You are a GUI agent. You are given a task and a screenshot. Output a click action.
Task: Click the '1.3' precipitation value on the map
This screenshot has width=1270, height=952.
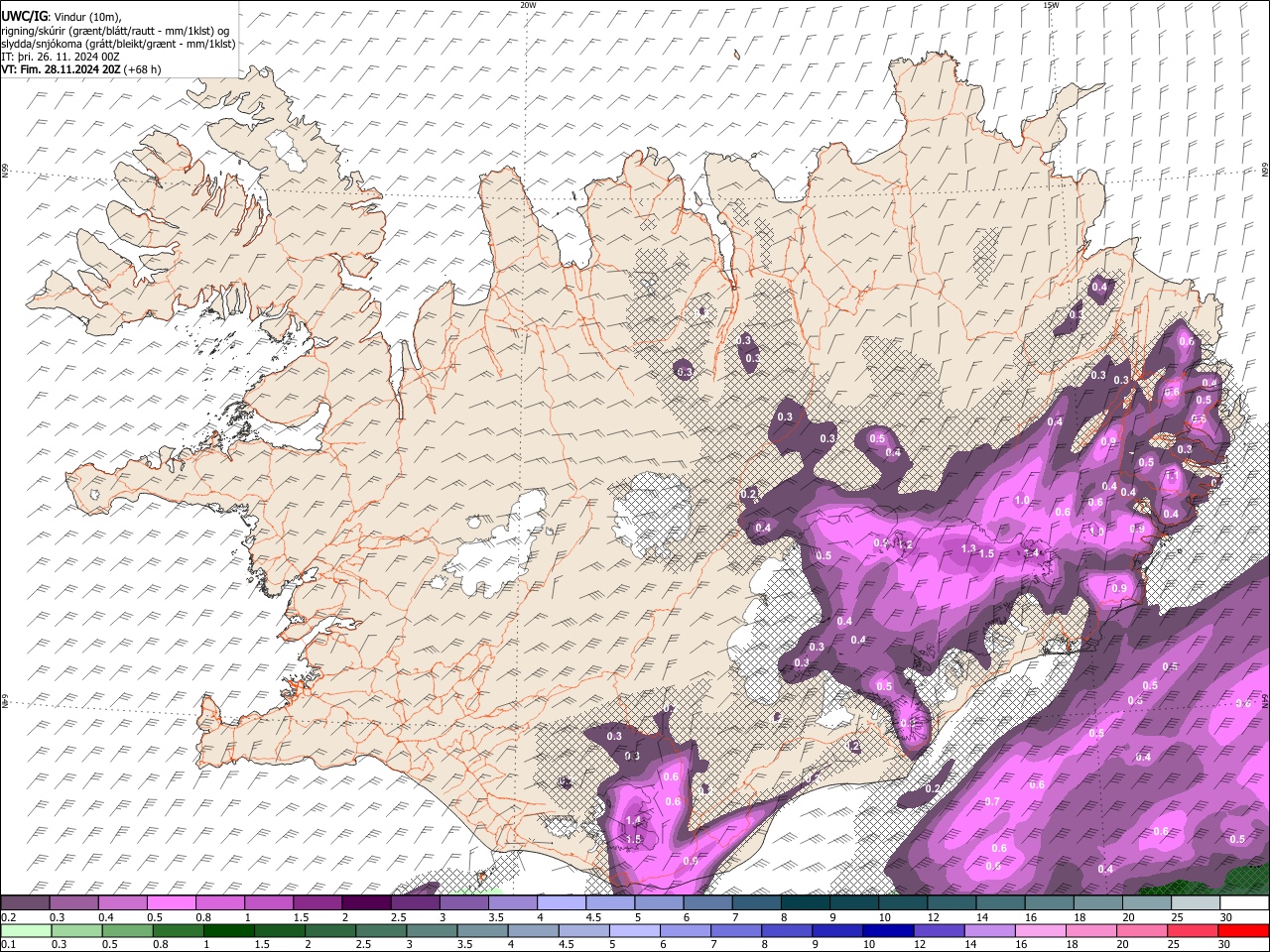click(x=969, y=548)
